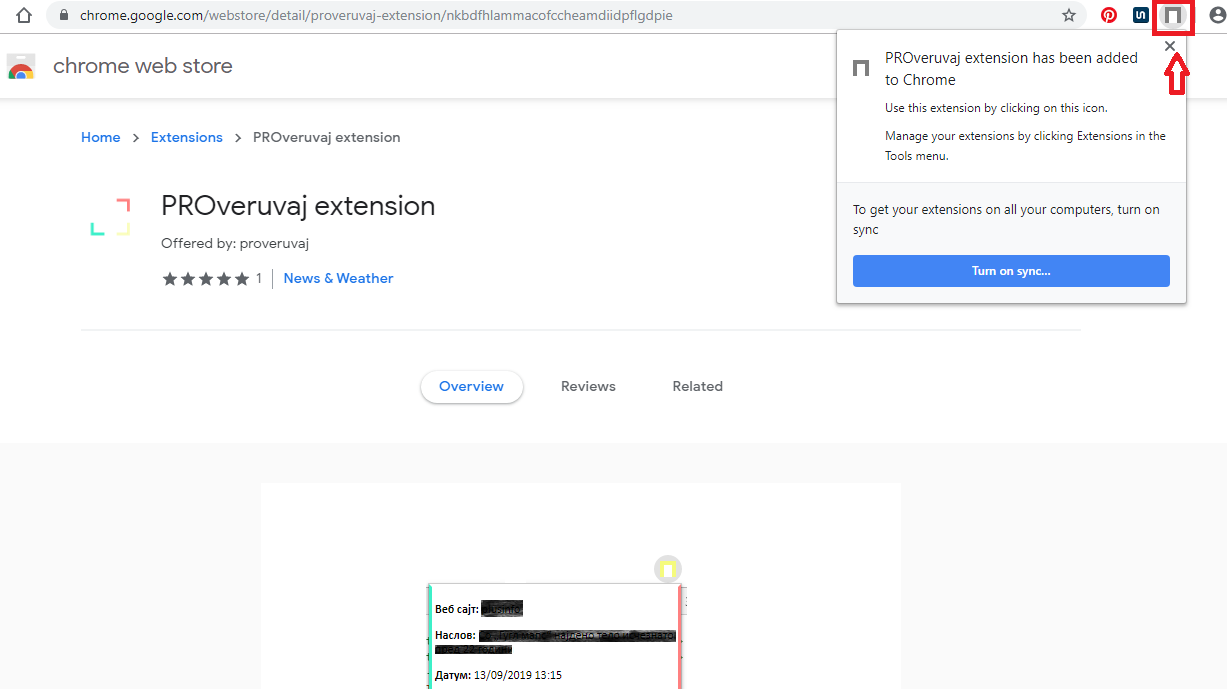Click the five-star rating

[x=205, y=279]
